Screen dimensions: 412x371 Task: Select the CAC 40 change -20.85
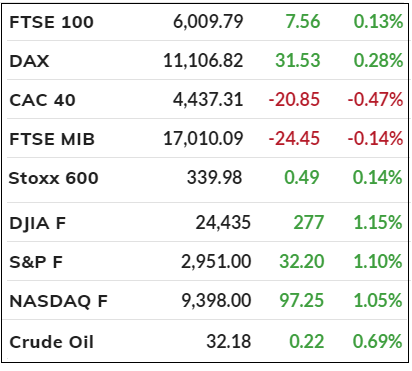click(294, 100)
